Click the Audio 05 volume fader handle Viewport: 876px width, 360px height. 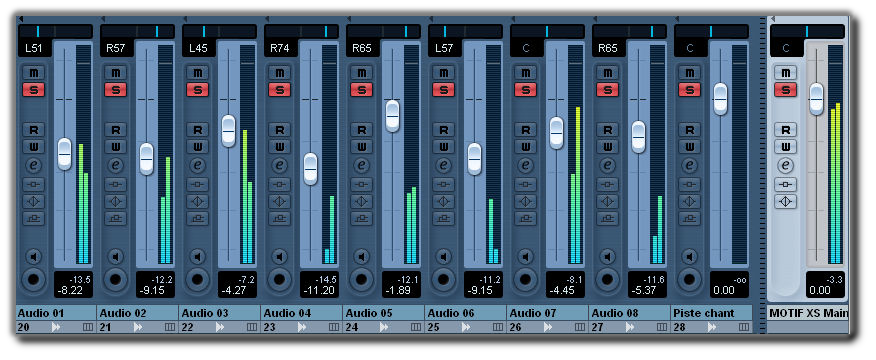393,116
